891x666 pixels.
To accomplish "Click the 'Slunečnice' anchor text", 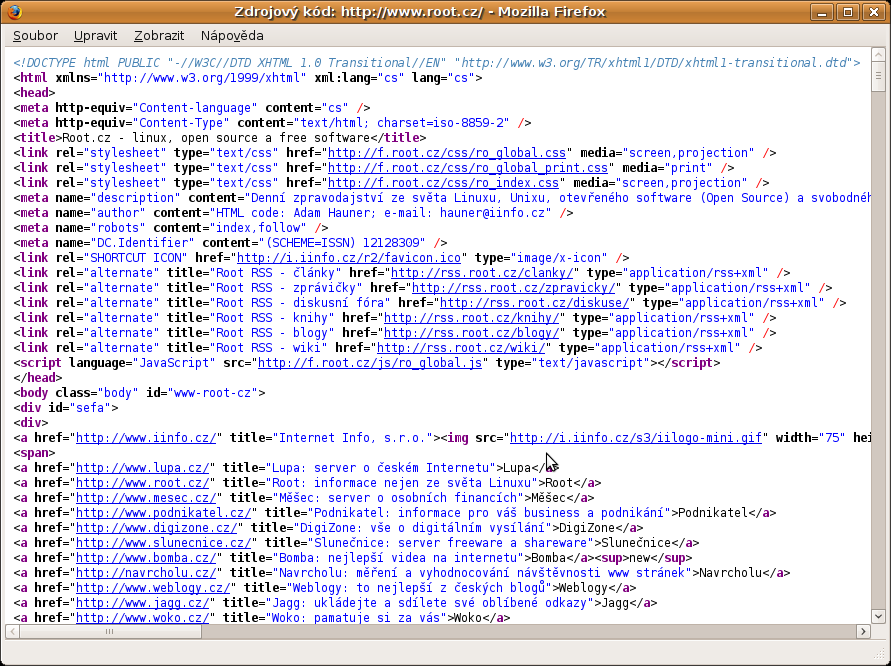I will point(636,543).
